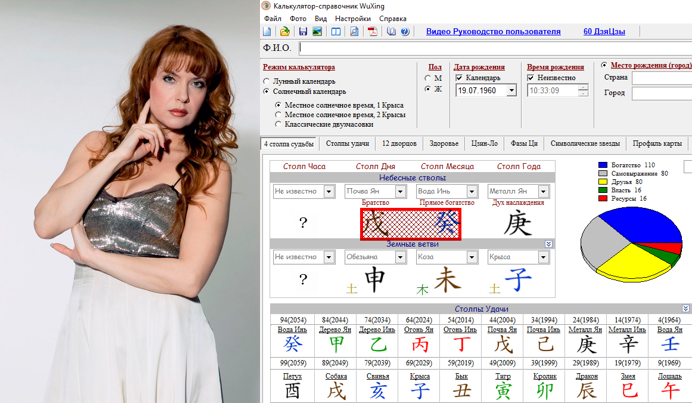Click the red 午 glyph under Лошадь
This screenshot has width=696, height=403.
coord(670,391)
